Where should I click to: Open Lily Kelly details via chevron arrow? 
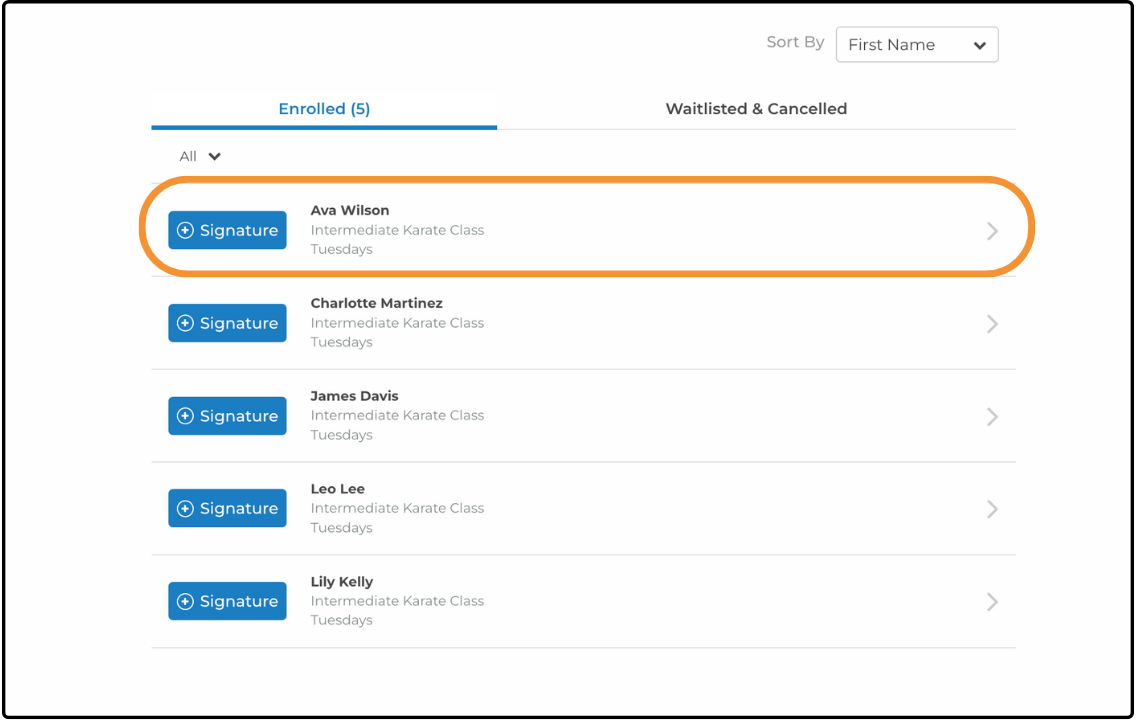pos(993,602)
